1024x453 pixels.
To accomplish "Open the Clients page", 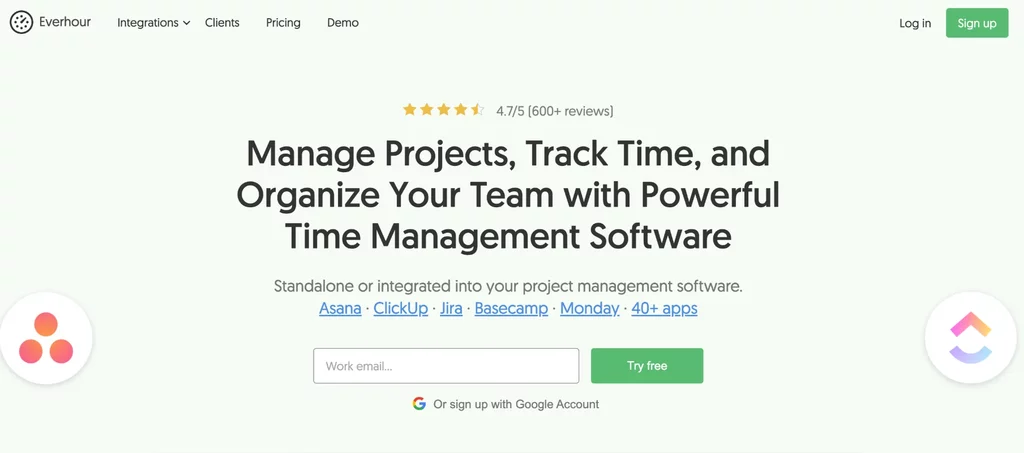I will pos(222,23).
